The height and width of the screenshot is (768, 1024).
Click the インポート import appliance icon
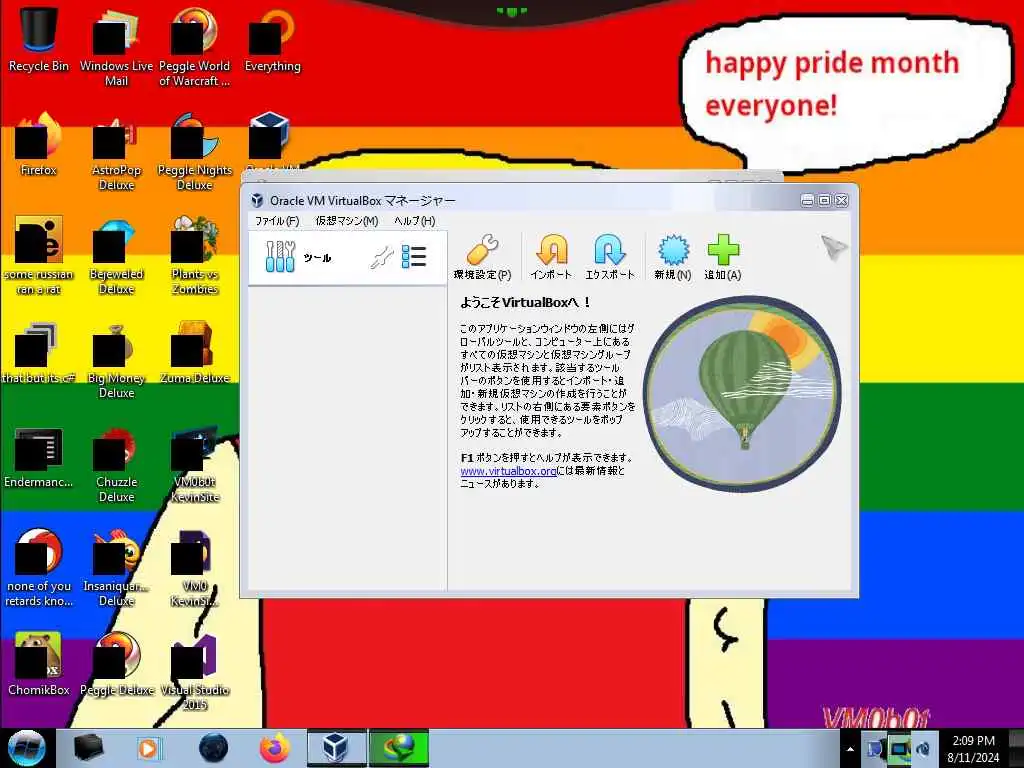551,257
